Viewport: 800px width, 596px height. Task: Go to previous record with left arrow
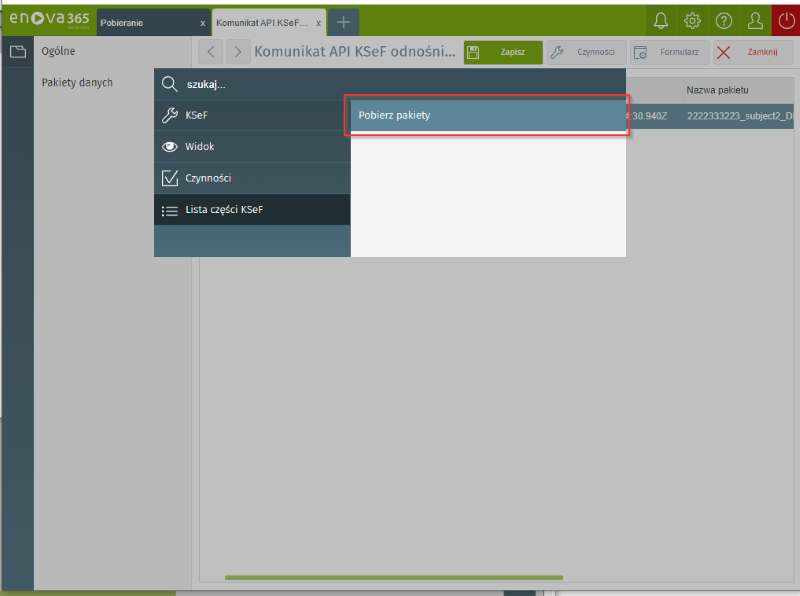click(x=210, y=52)
